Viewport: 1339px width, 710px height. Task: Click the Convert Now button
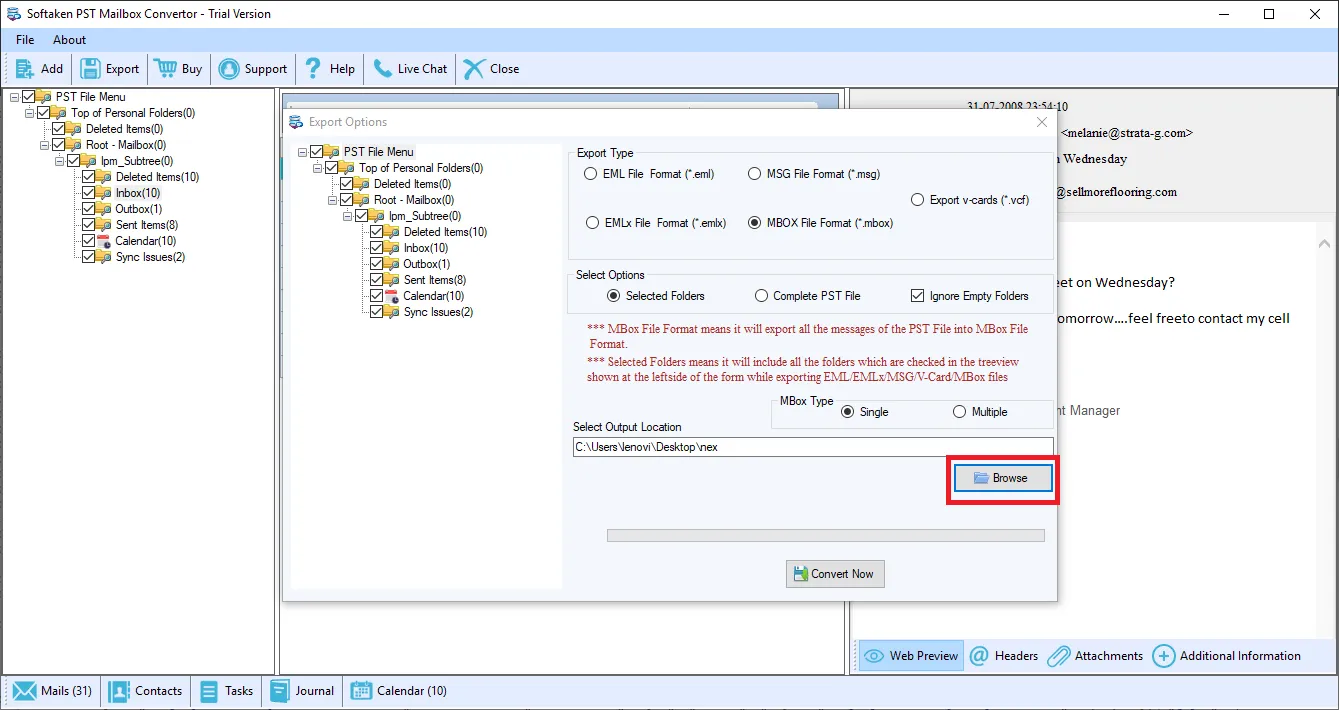[835, 574]
